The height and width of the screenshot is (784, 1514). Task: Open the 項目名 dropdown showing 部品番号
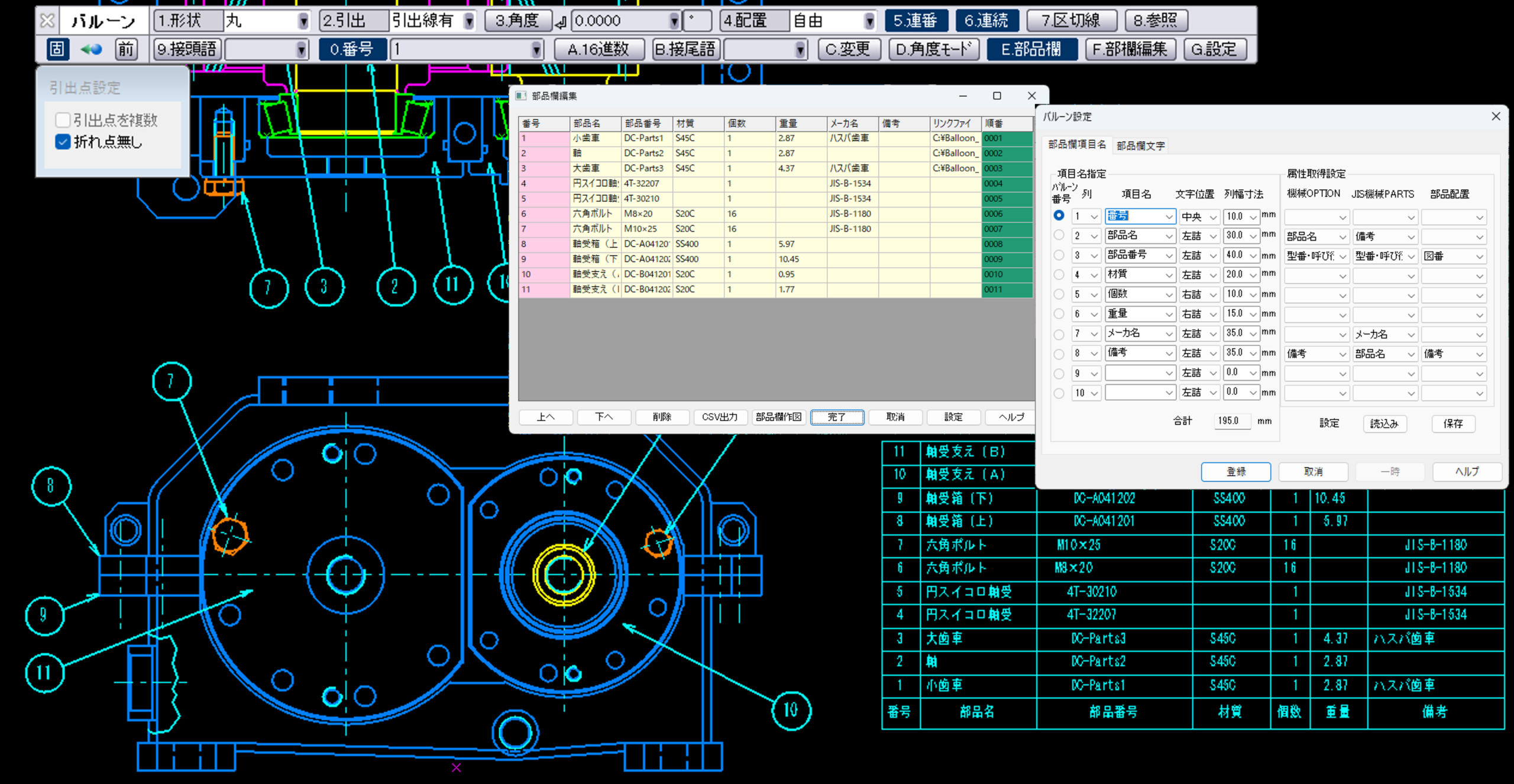tap(1140, 255)
